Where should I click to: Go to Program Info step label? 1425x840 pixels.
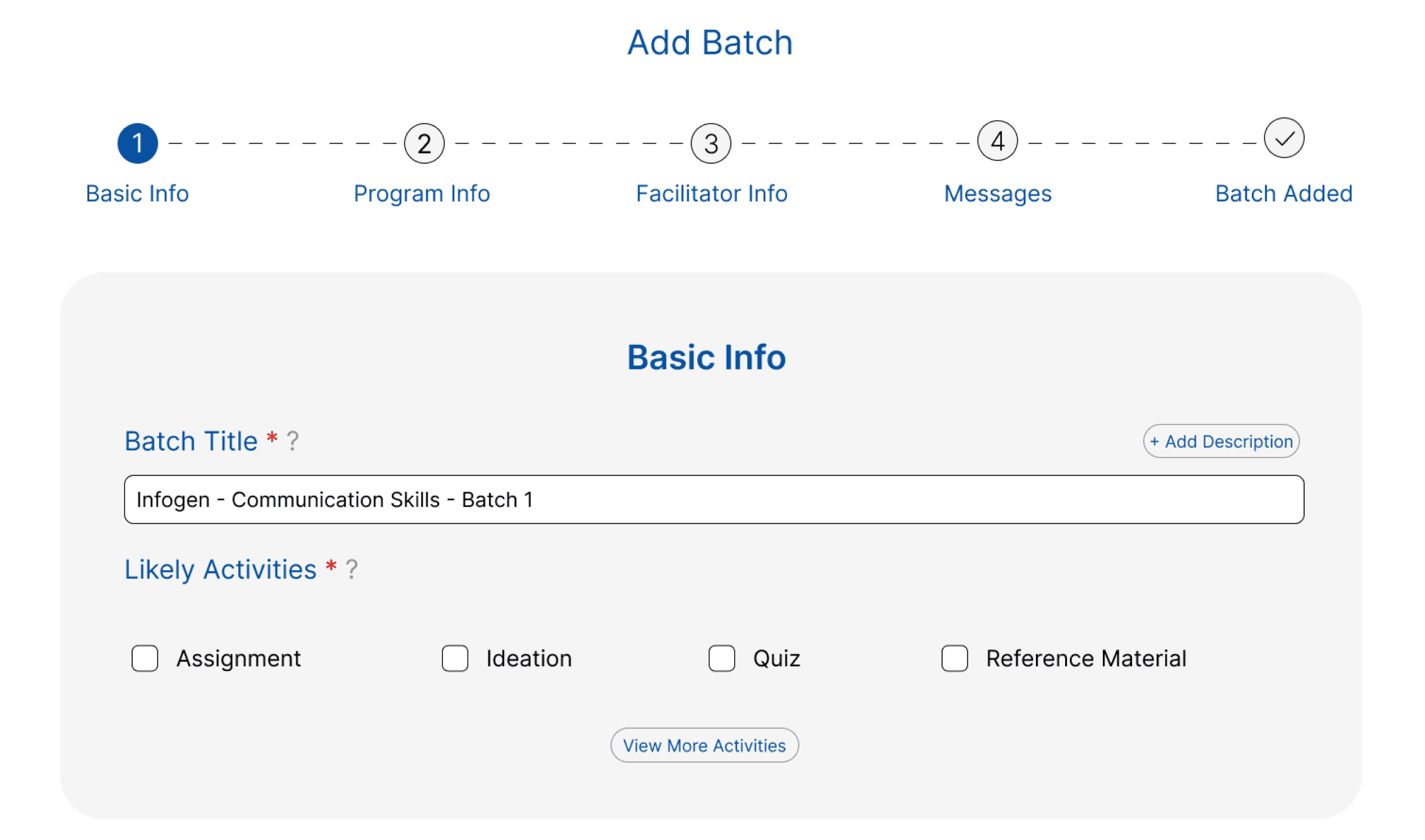pyautogui.click(x=421, y=194)
